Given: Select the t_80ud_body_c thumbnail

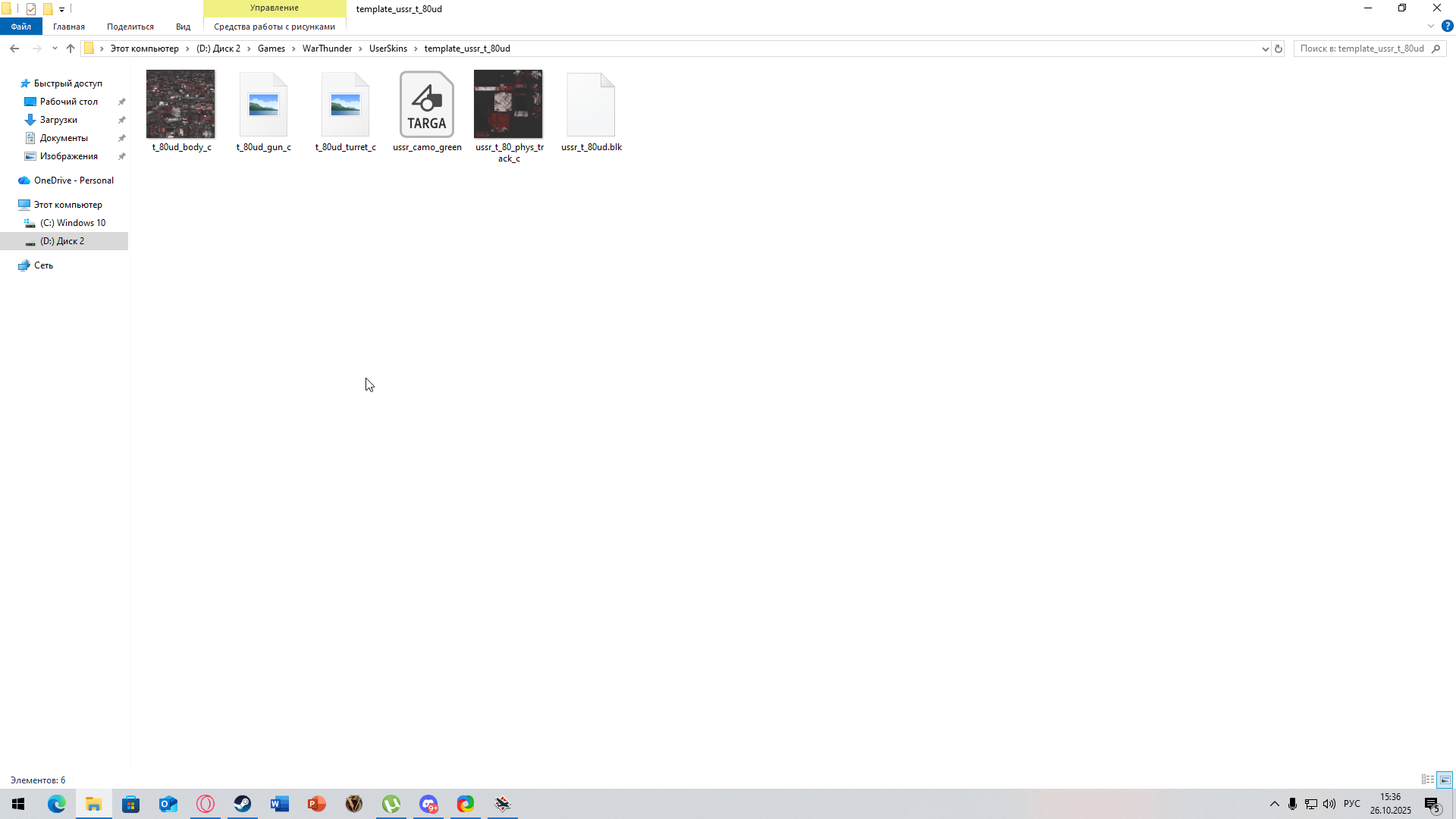Looking at the screenshot, I should point(180,105).
